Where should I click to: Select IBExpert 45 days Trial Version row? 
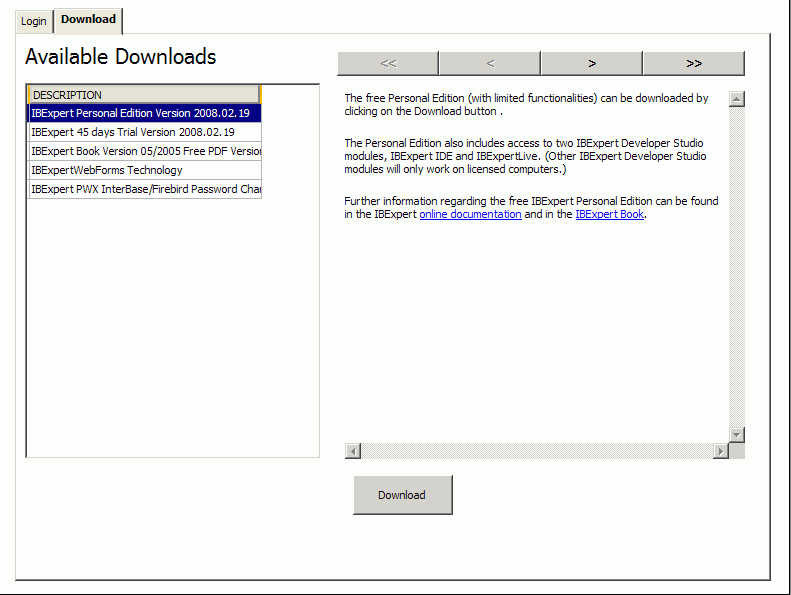point(145,132)
